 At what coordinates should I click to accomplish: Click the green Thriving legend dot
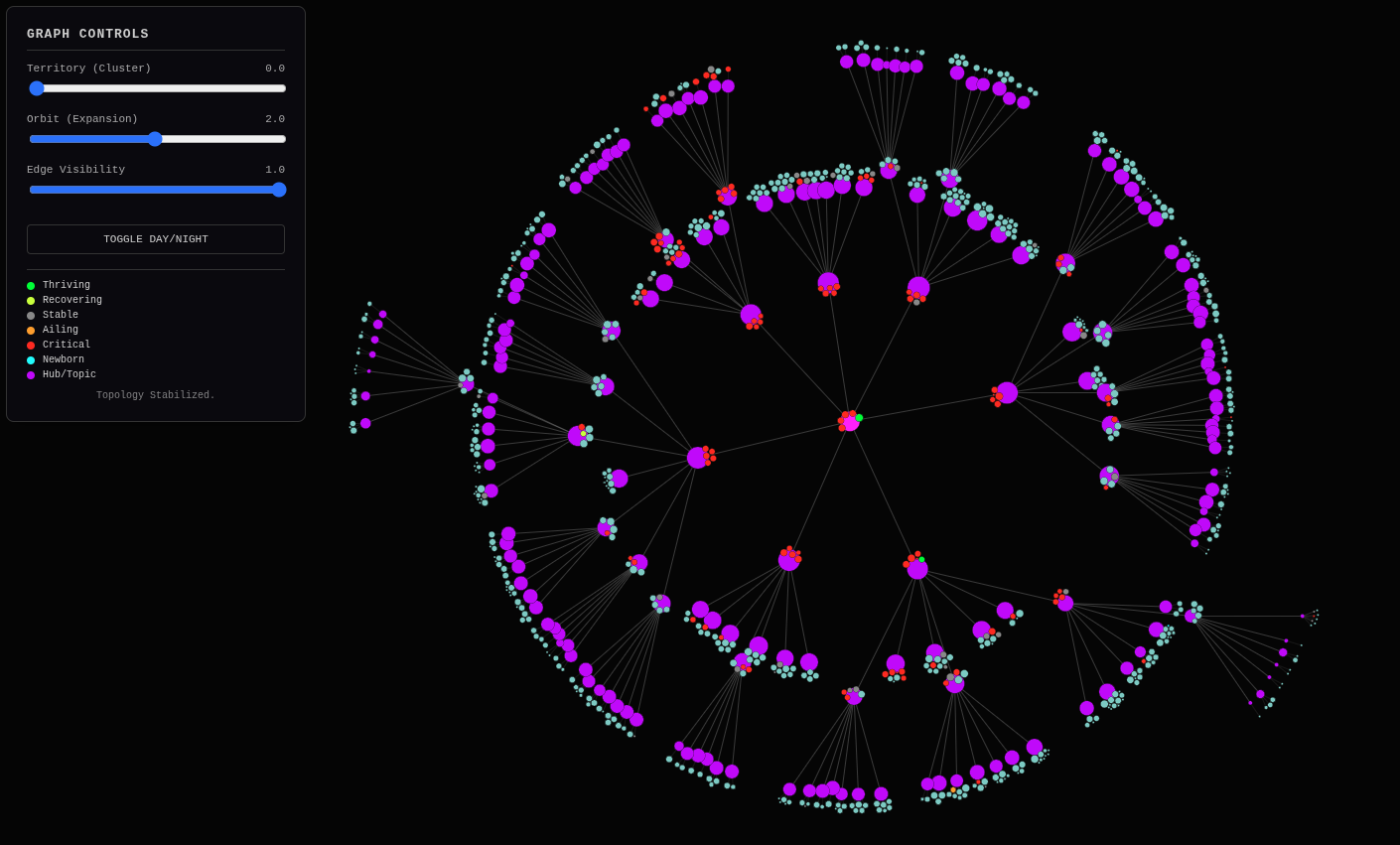[x=31, y=286]
